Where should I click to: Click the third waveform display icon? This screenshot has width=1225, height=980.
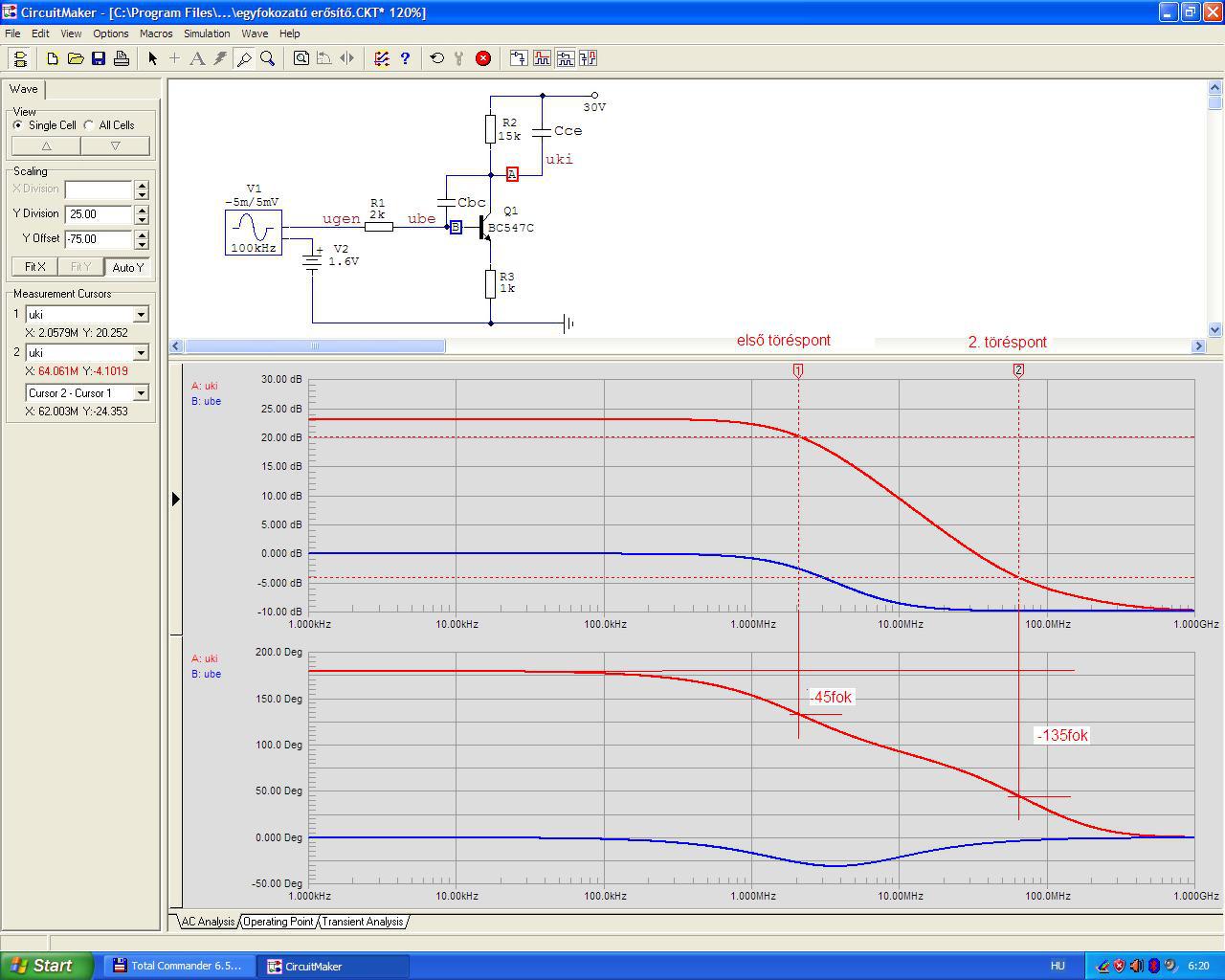click(x=565, y=58)
